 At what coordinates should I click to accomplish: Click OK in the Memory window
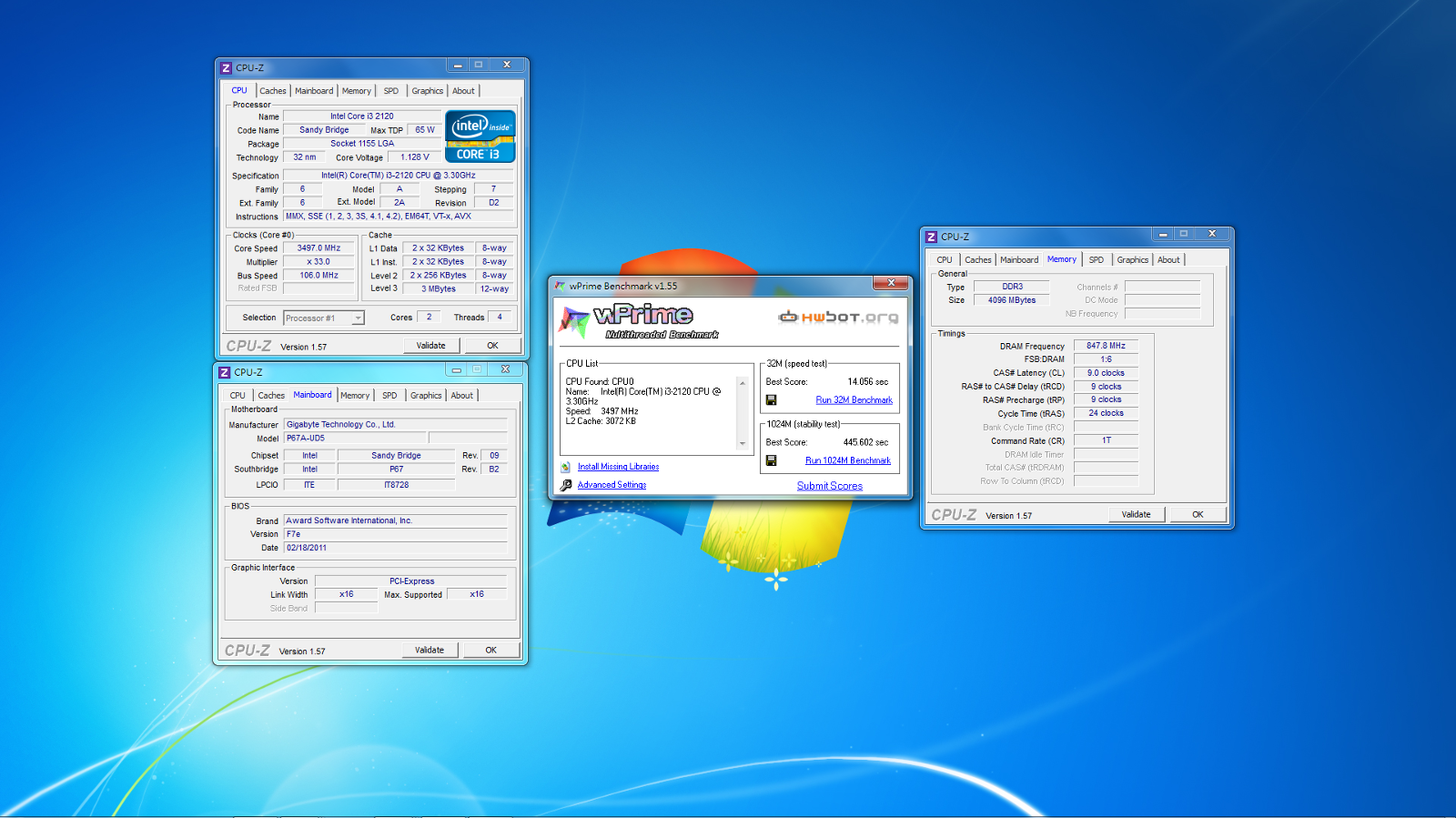pyautogui.click(x=1198, y=515)
